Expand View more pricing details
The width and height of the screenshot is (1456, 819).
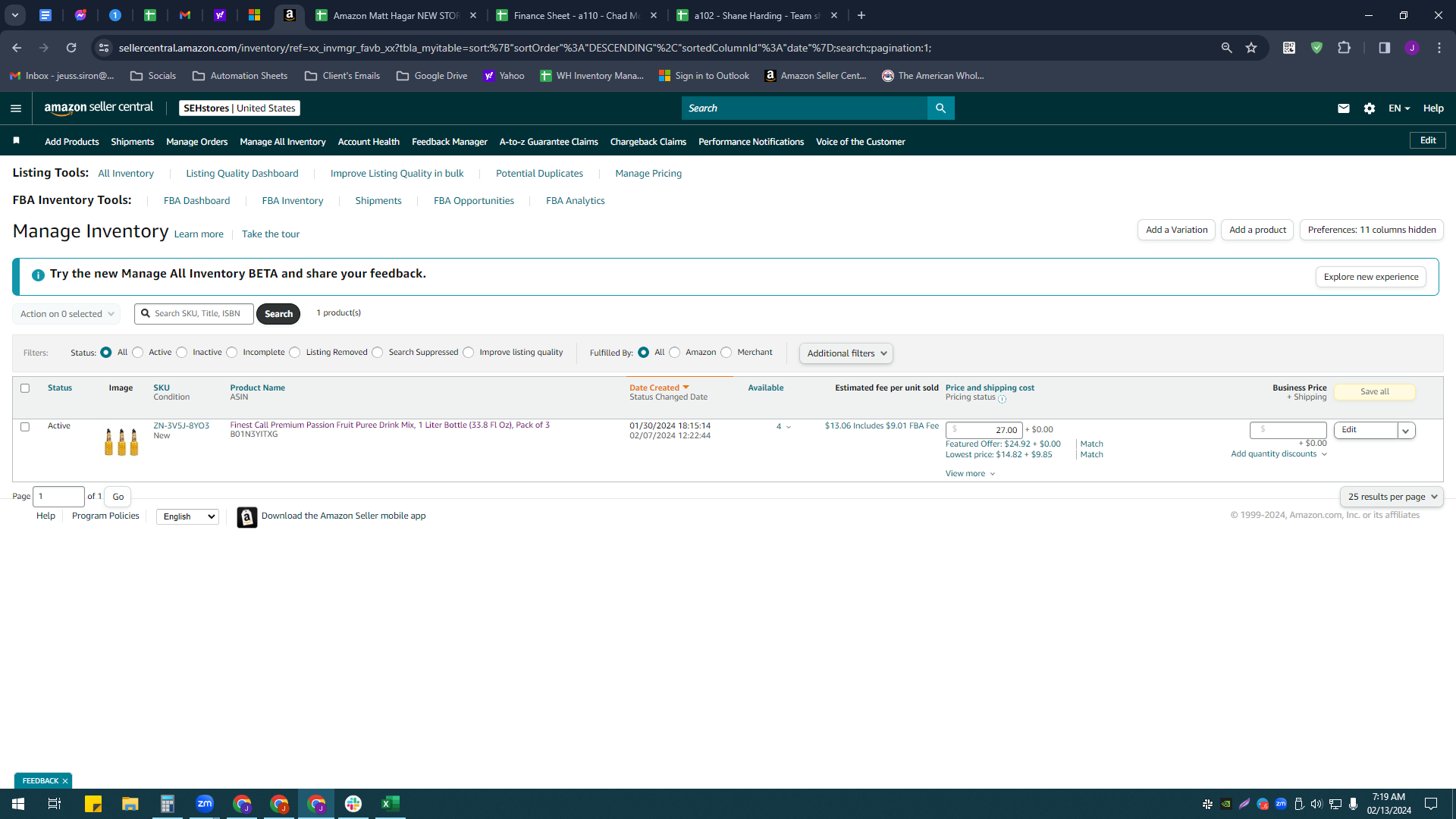click(970, 474)
